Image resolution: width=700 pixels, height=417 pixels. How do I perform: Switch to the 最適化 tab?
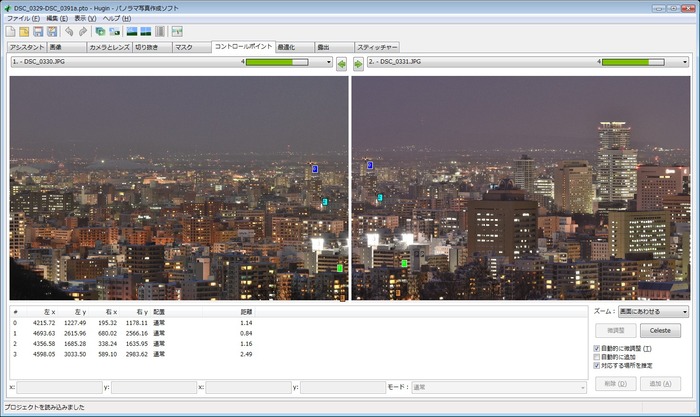(x=295, y=47)
